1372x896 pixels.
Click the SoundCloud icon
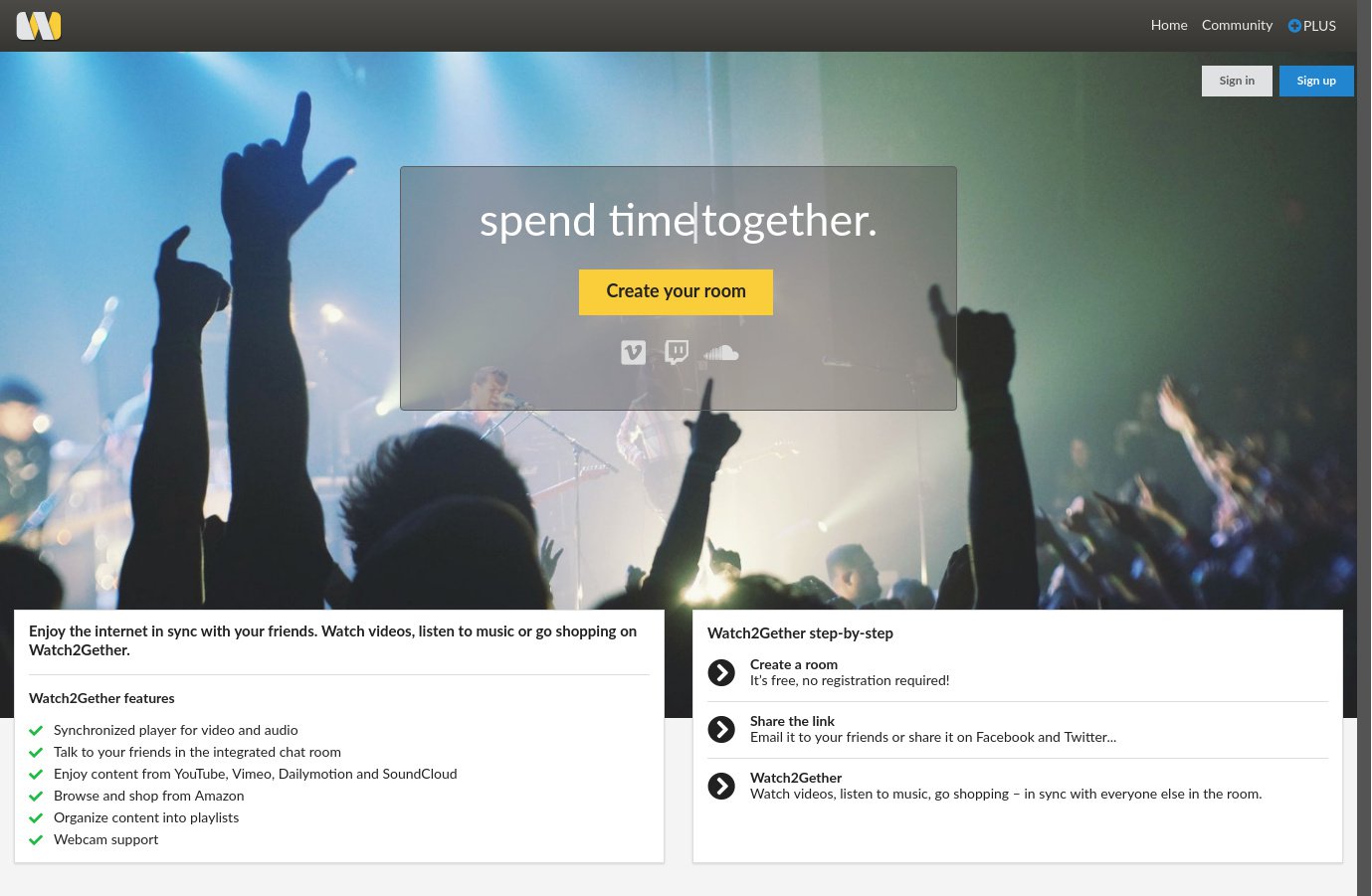point(720,352)
